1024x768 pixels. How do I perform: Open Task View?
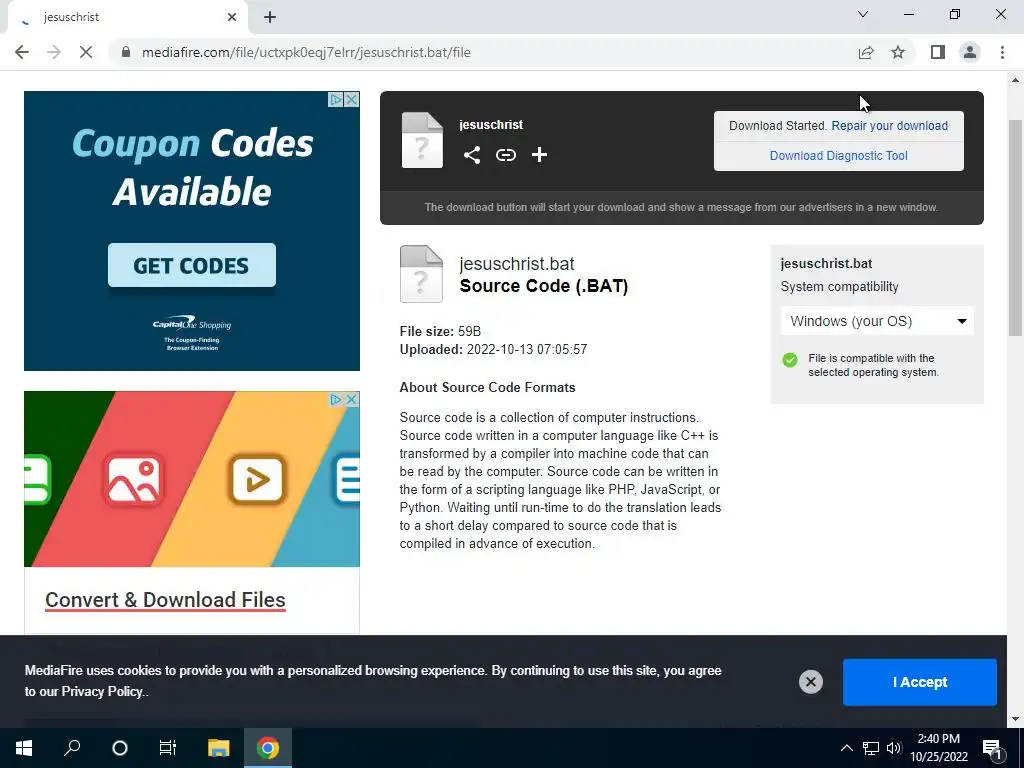[168, 748]
